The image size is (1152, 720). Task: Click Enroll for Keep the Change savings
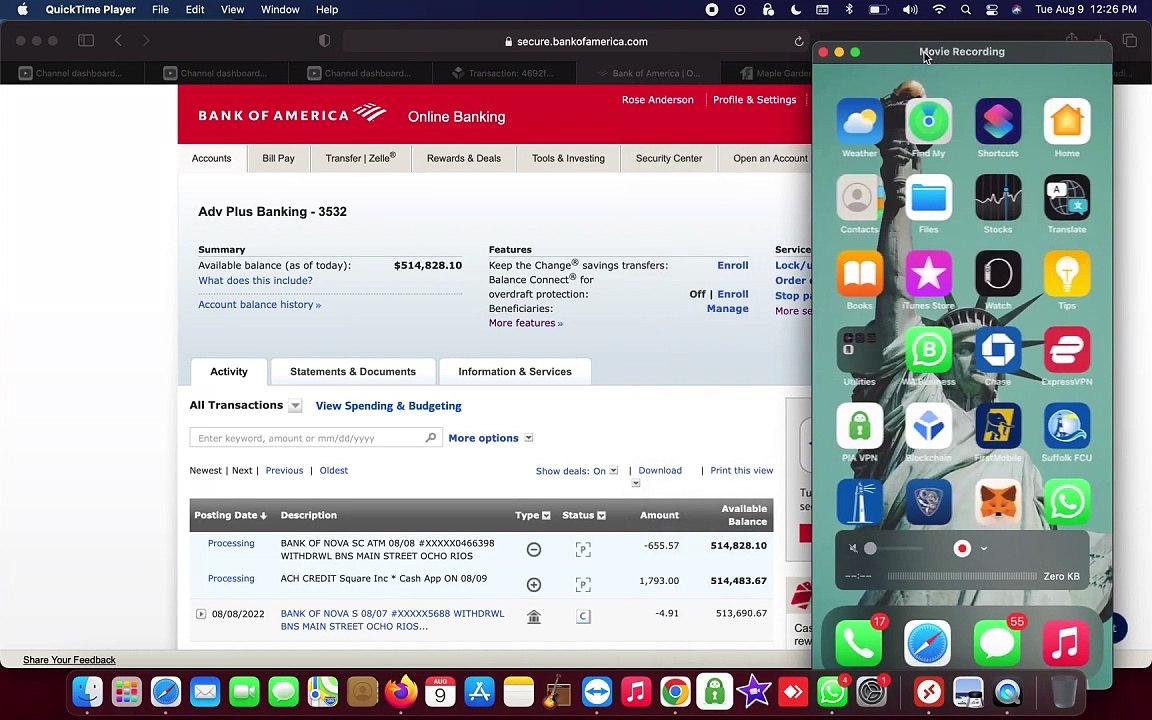click(732, 265)
